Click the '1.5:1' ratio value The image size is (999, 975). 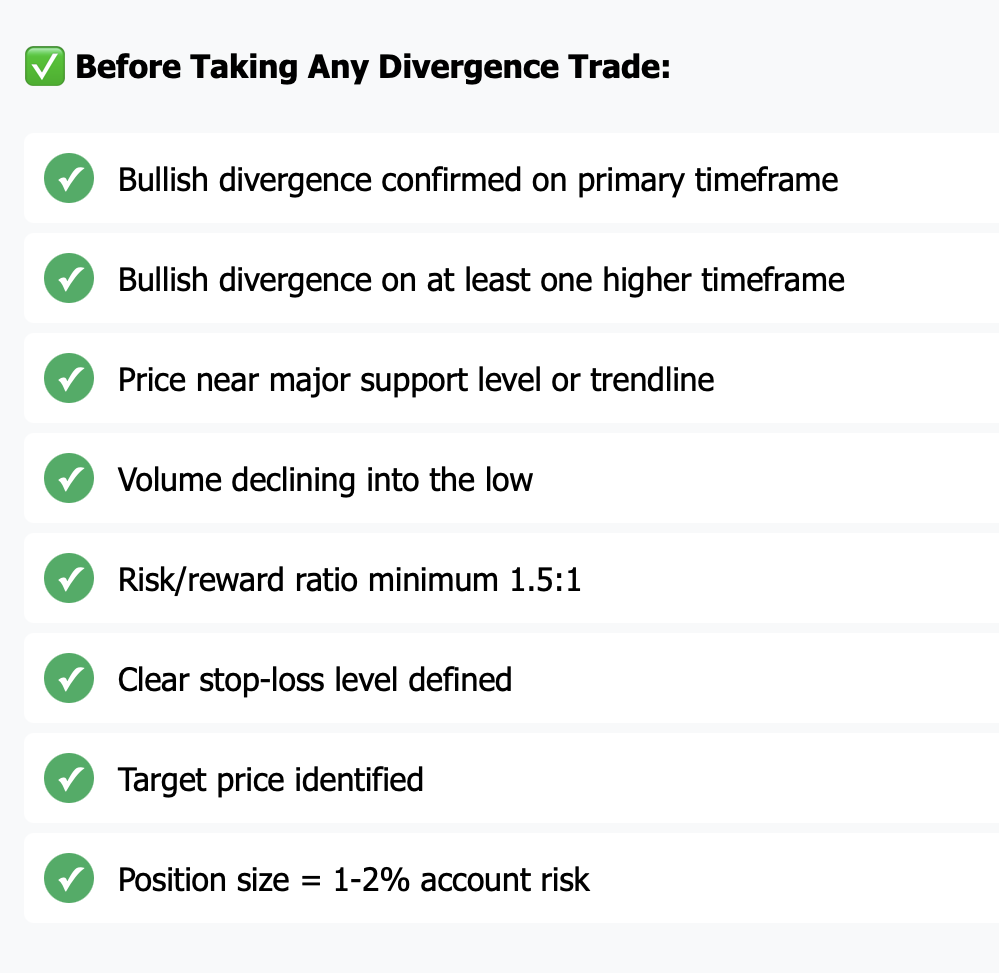[x=545, y=580]
